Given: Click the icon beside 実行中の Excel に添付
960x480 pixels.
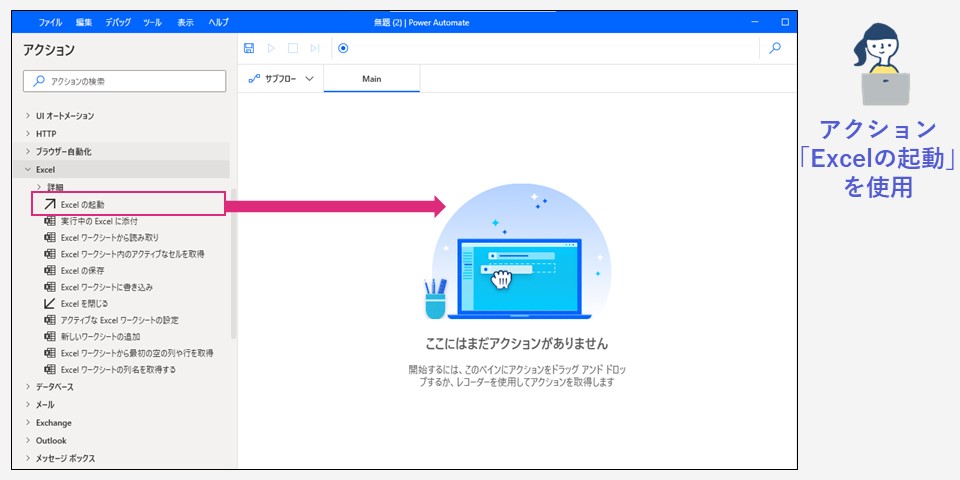Looking at the screenshot, I should 50,220.
